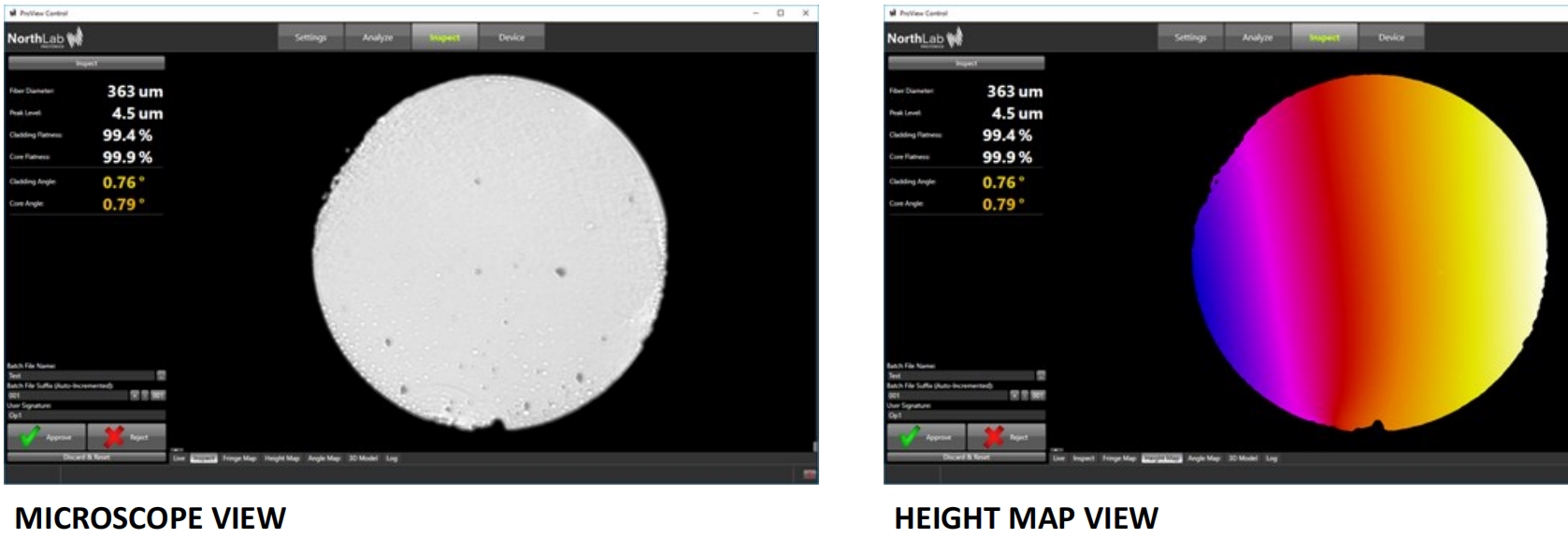
Task: Open Settings tab in left window
Action: tap(310, 37)
